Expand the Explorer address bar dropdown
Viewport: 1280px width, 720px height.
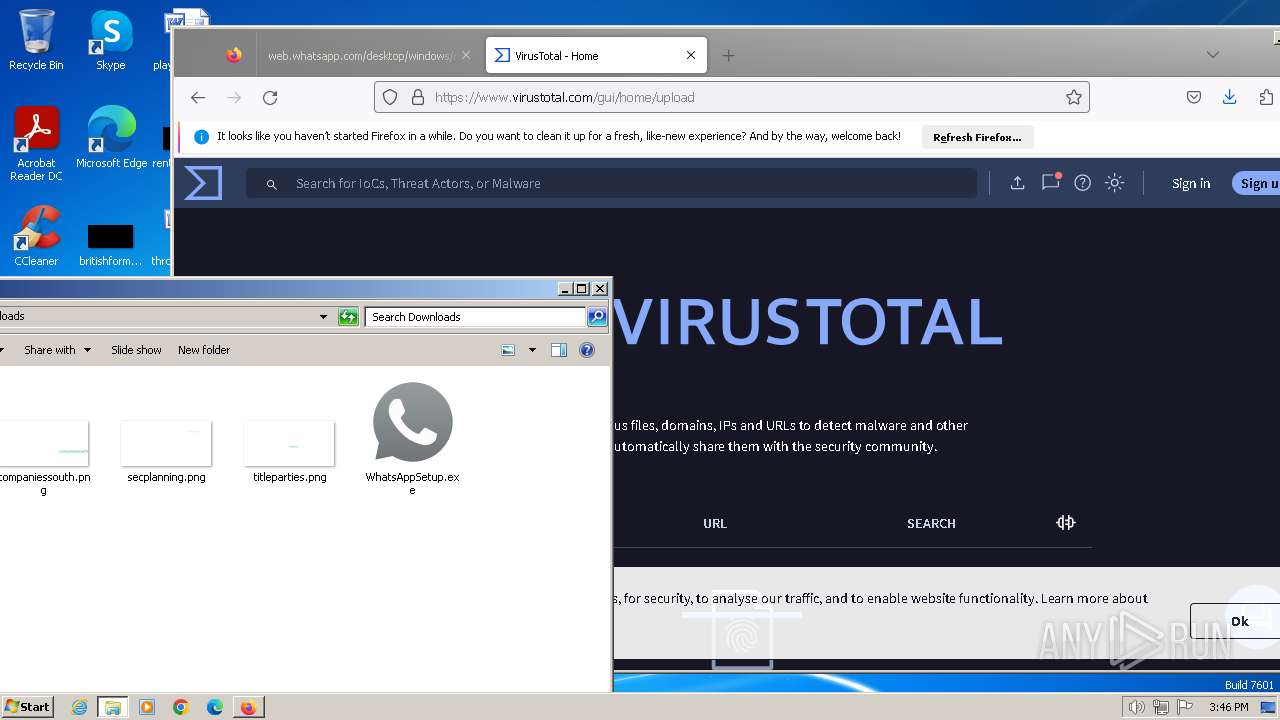click(323, 317)
